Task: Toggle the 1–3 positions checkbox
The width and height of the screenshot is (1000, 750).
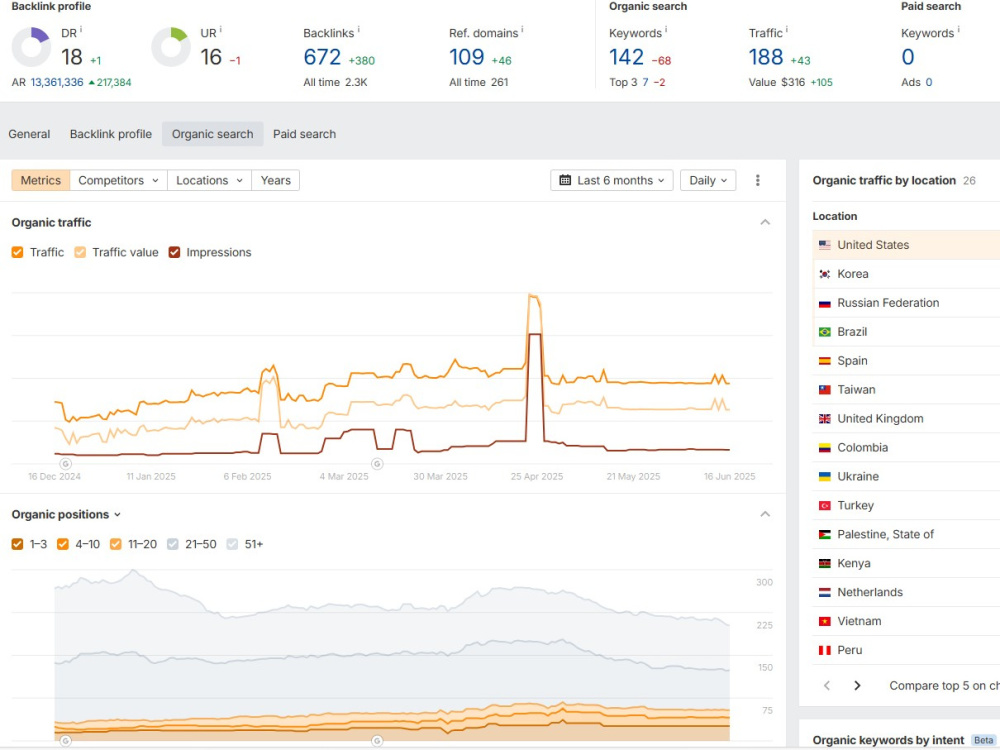Action: [17, 544]
